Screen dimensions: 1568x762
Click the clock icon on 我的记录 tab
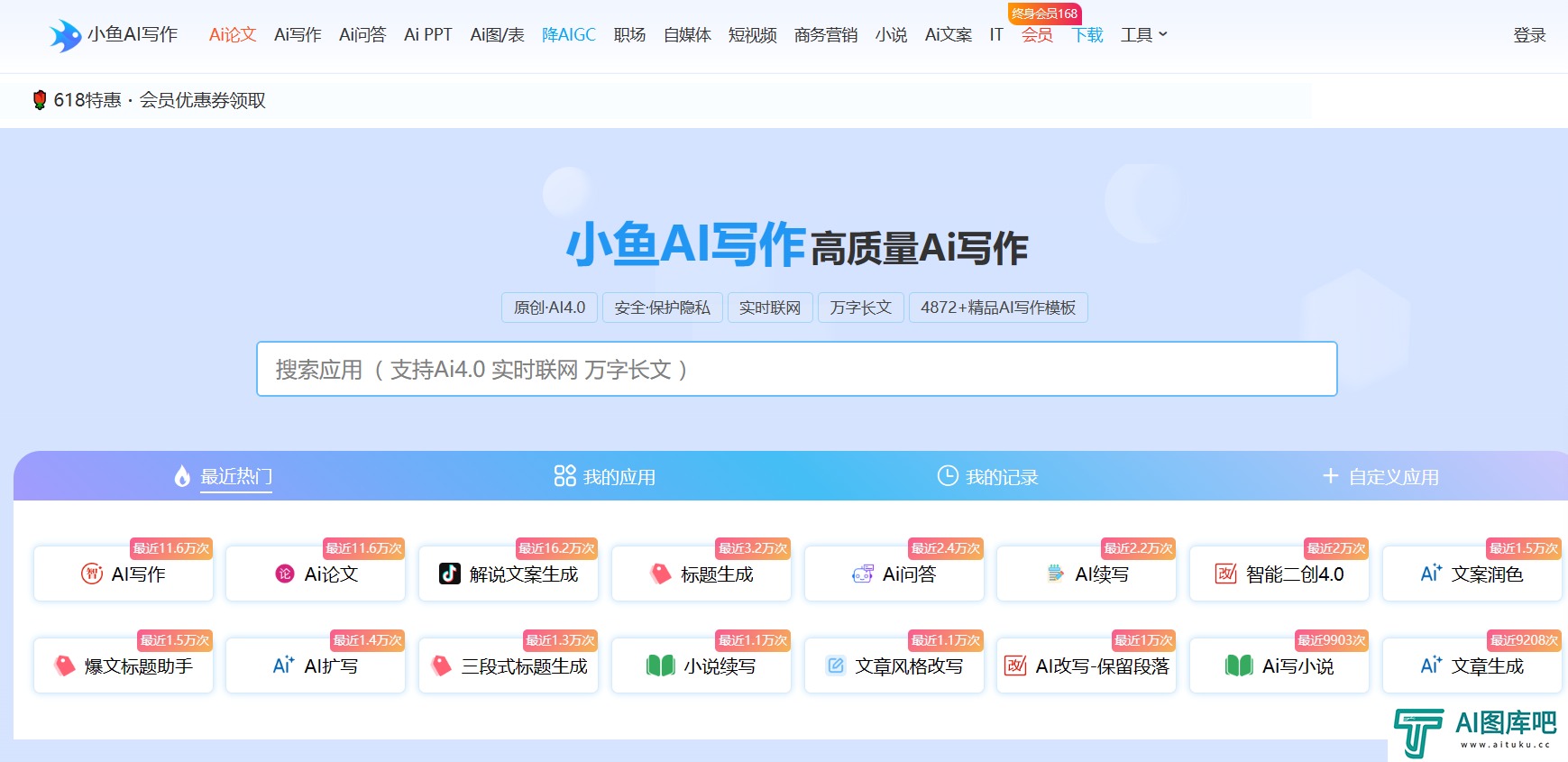948,475
